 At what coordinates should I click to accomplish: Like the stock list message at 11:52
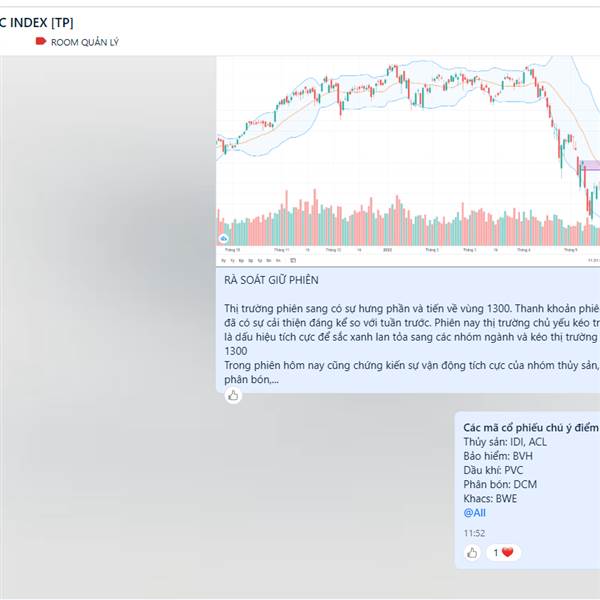tap(472, 553)
